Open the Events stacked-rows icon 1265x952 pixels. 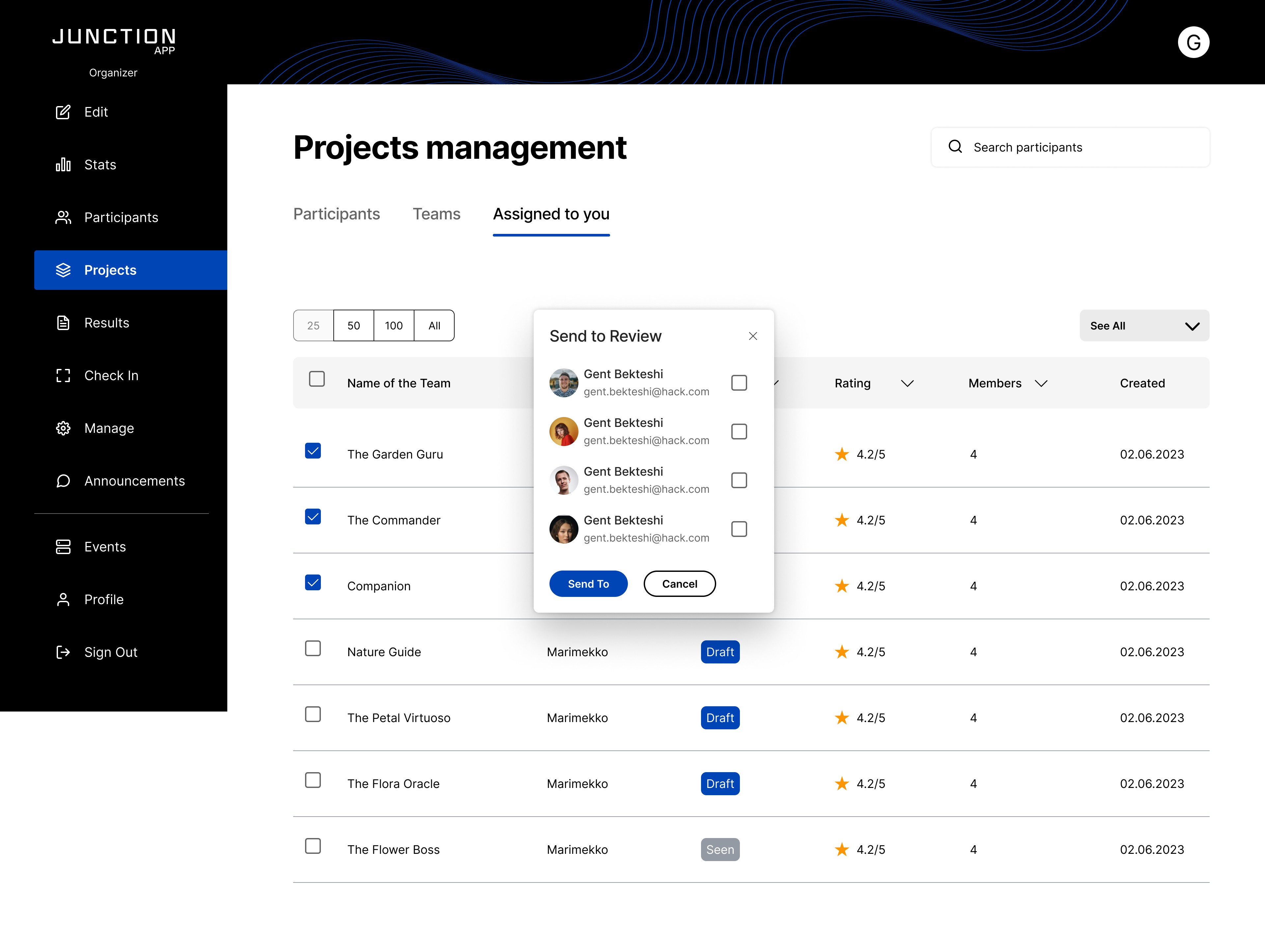click(x=63, y=546)
